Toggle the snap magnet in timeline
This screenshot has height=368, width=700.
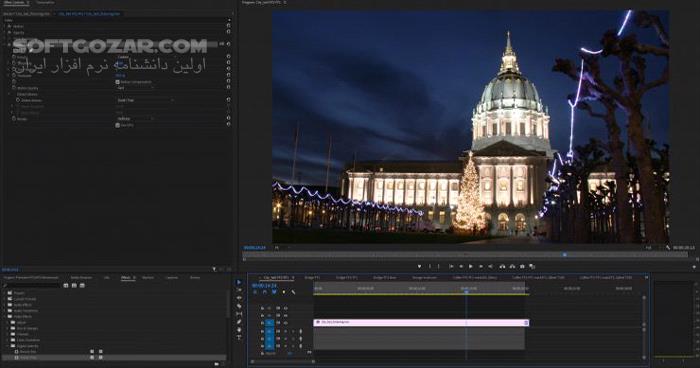[264, 292]
